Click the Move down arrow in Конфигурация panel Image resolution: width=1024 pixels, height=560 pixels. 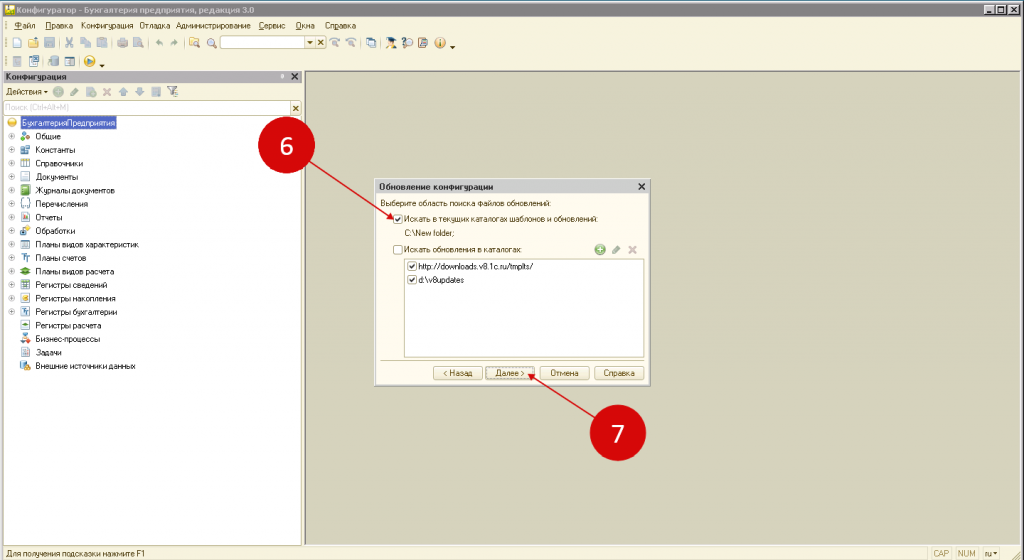point(140,92)
